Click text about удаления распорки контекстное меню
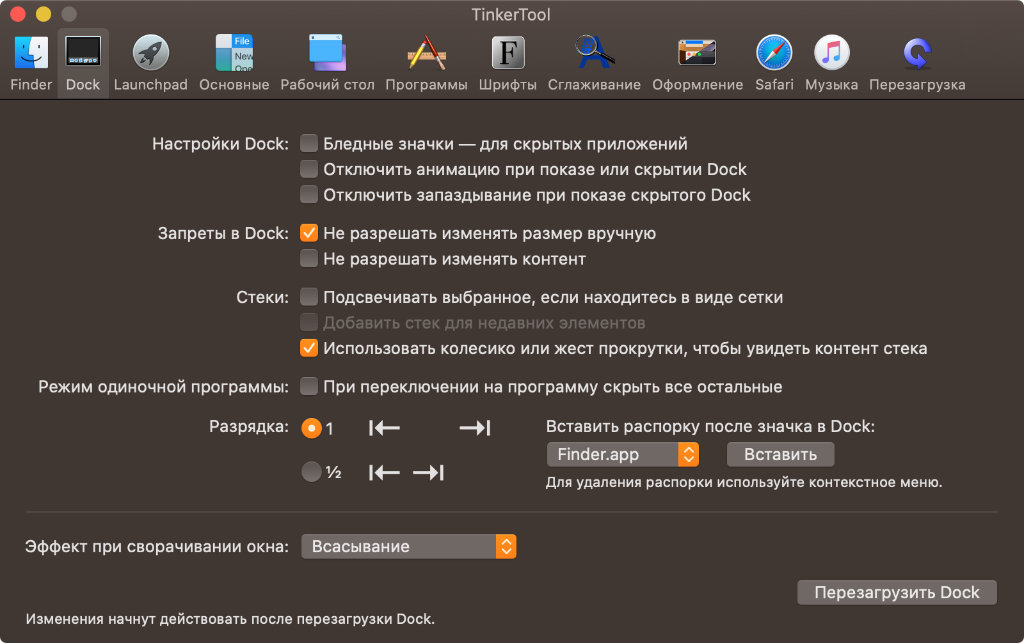This screenshot has height=643, width=1024. (x=744, y=482)
